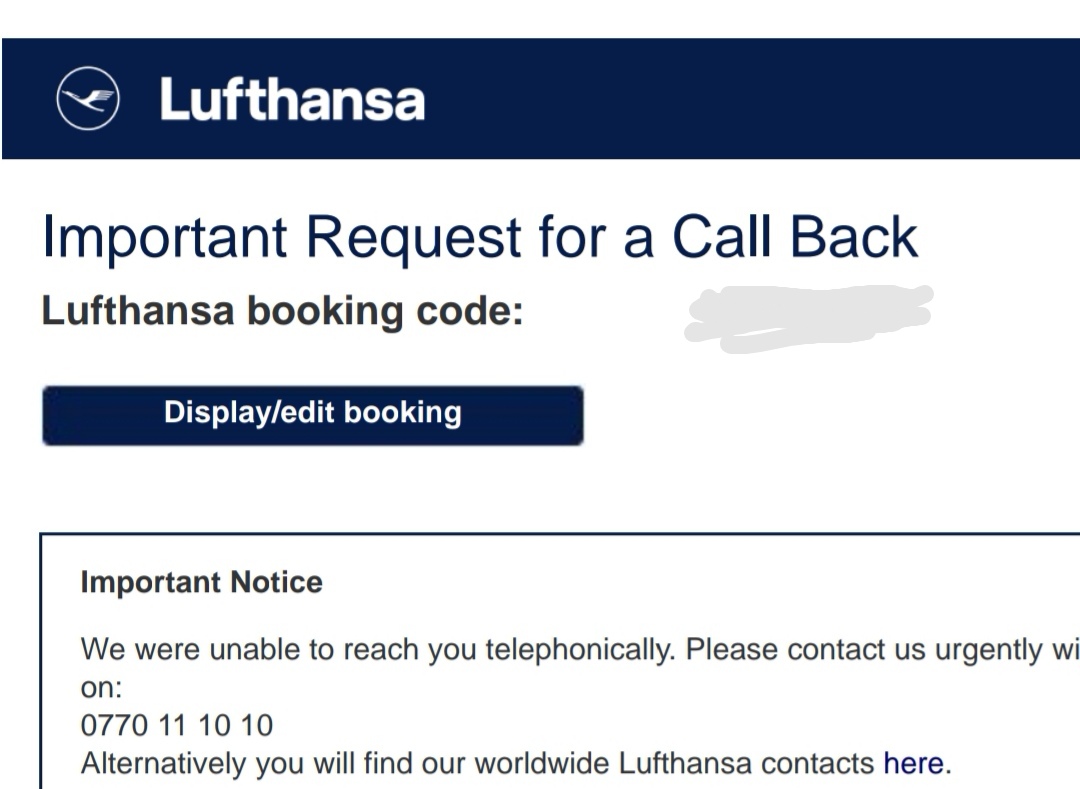Click the 'on:' text above the phone number

tap(101, 688)
